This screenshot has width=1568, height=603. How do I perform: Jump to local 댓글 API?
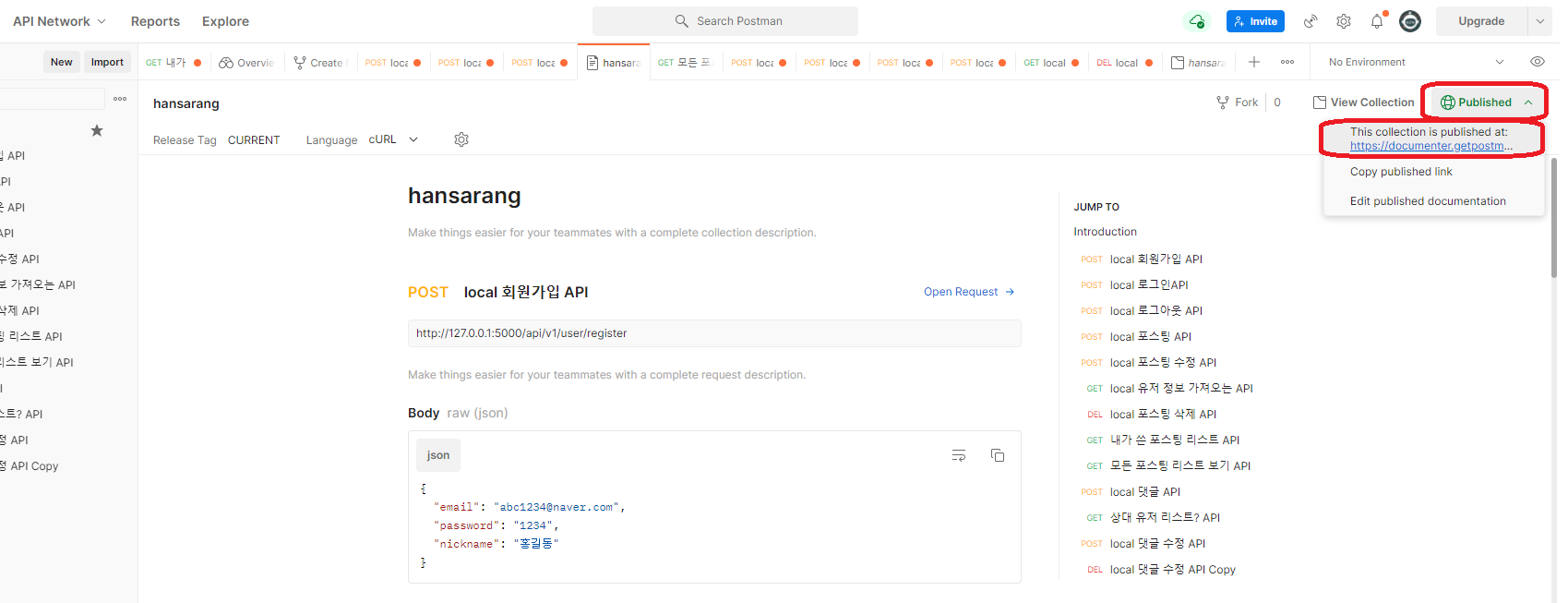pos(1145,492)
